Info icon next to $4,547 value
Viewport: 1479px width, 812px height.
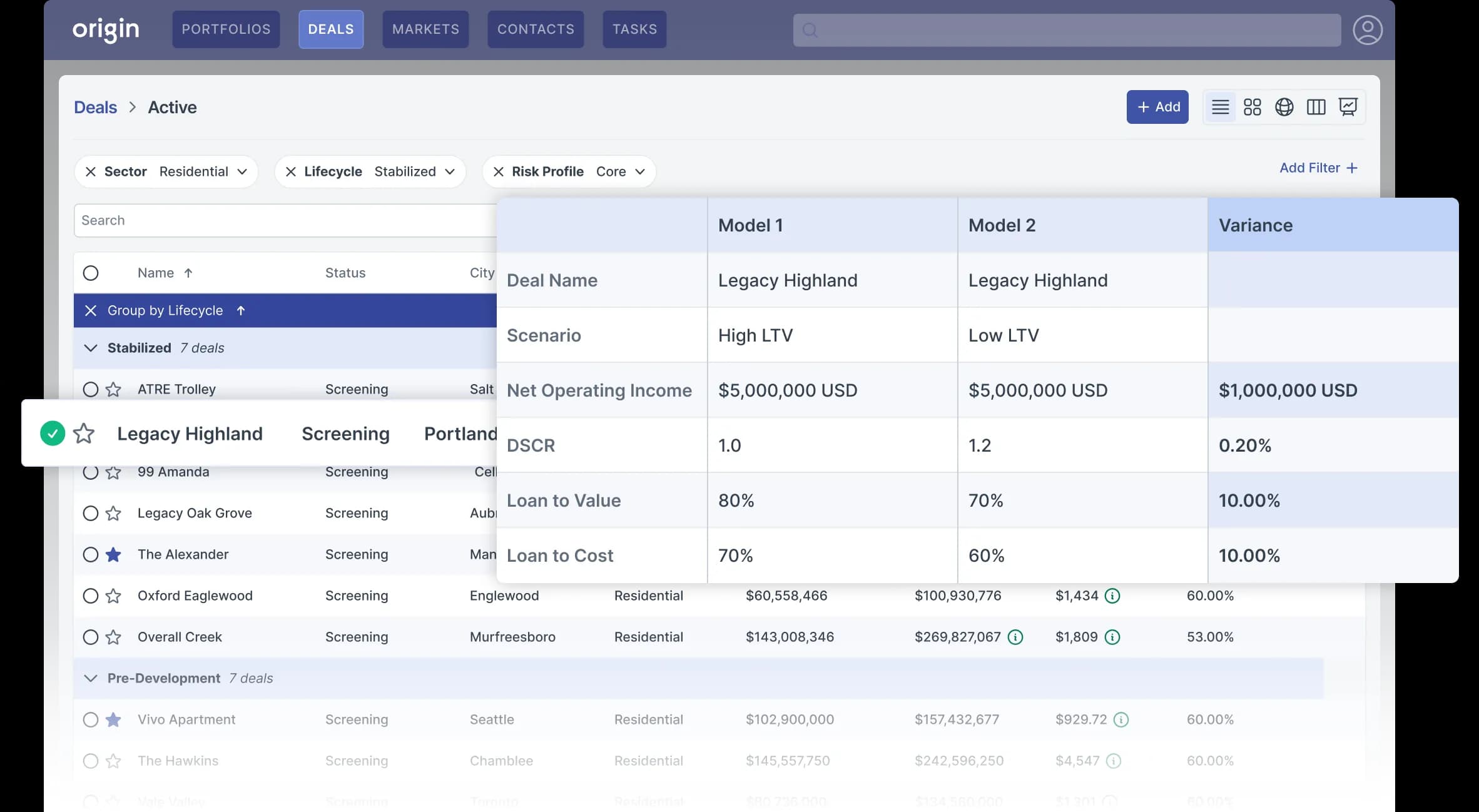[1114, 761]
